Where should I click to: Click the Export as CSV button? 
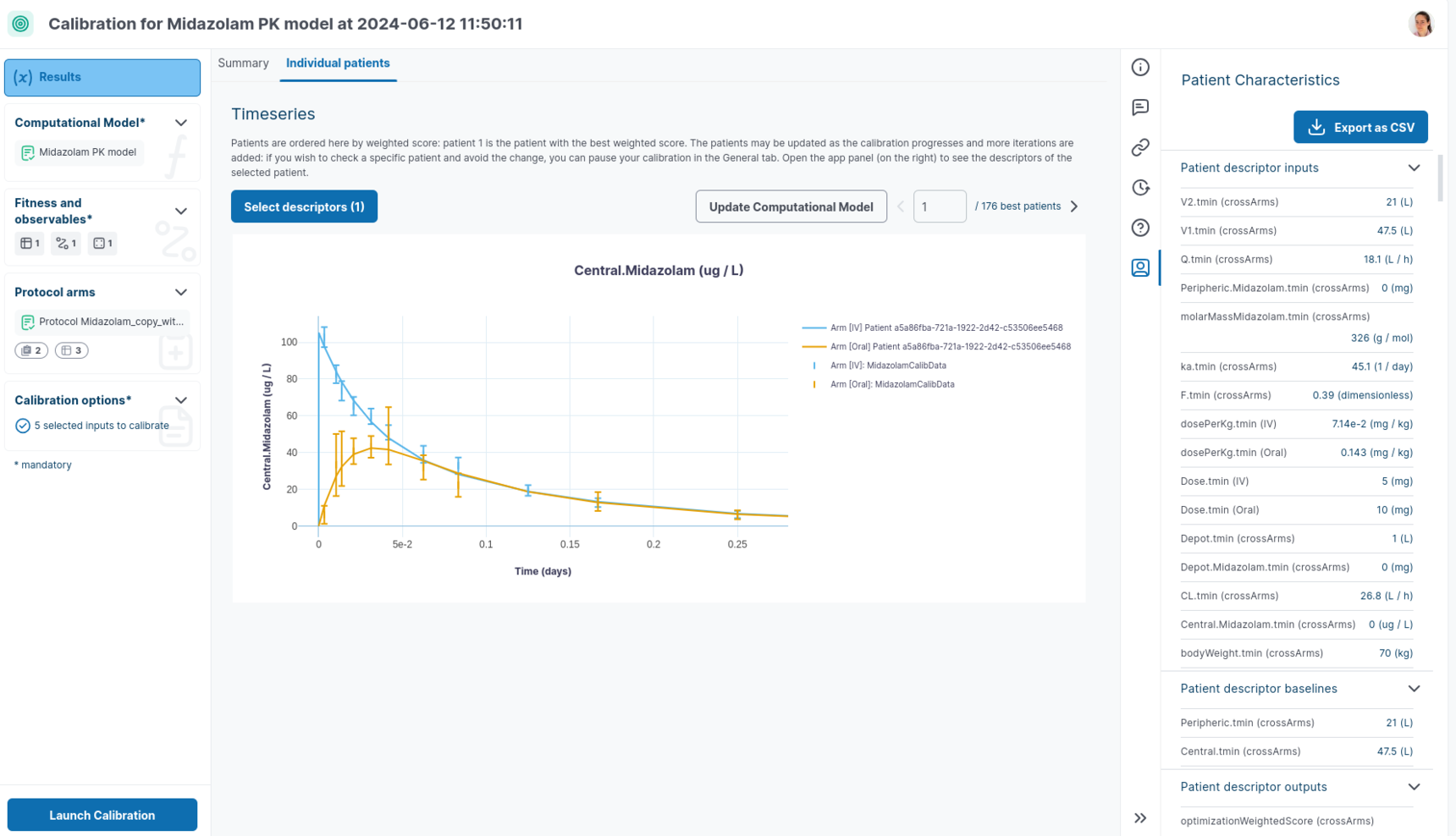1359,128
